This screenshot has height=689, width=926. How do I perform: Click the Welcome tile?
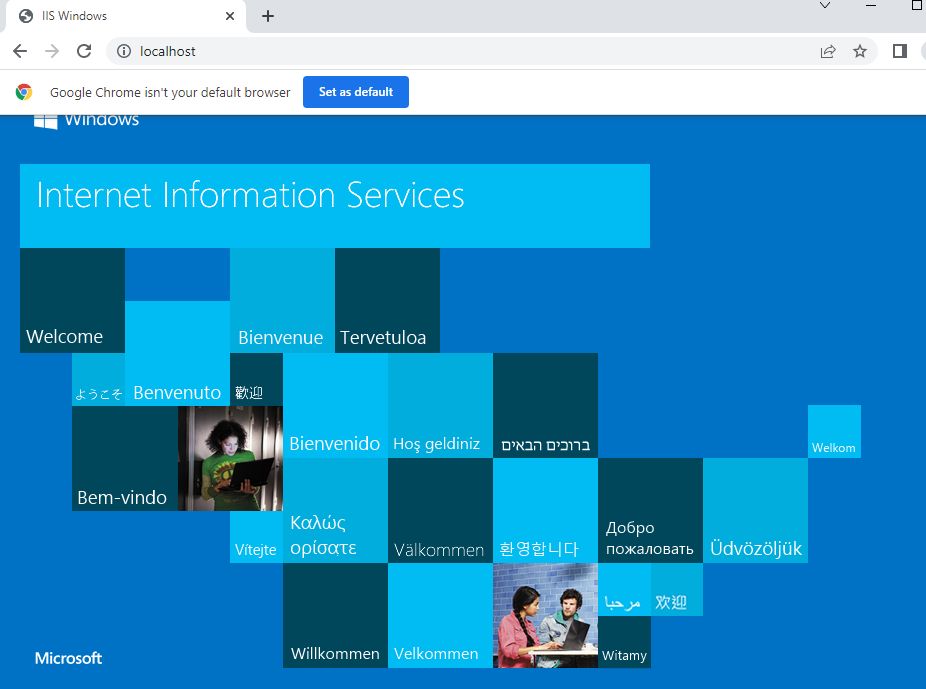pos(72,301)
